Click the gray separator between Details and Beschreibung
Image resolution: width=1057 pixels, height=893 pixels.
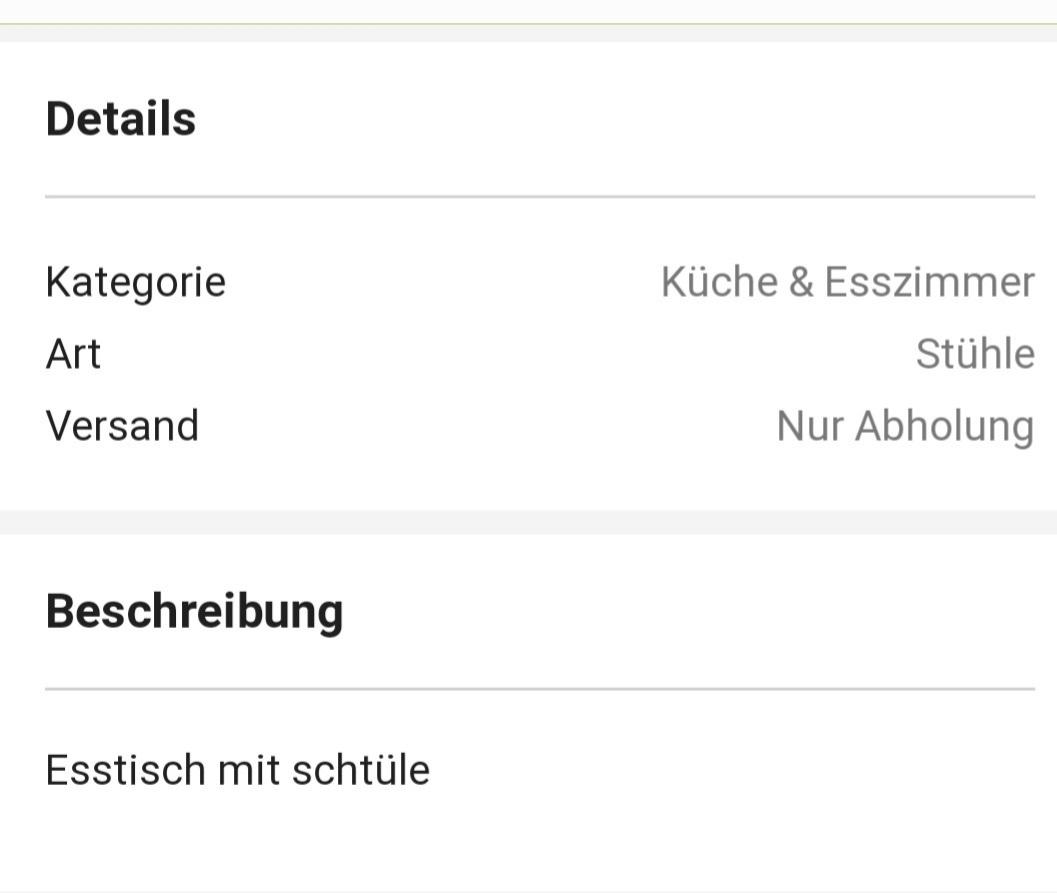pos(528,522)
